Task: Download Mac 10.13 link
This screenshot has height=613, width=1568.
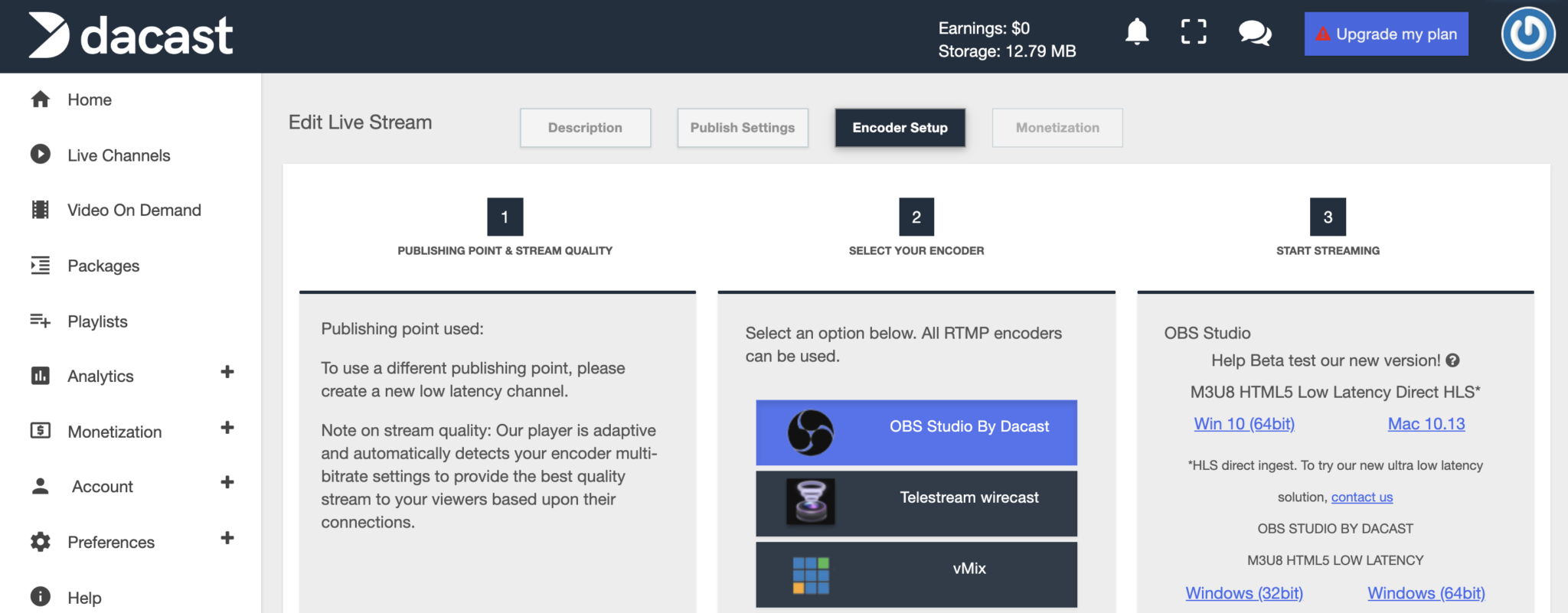Action: [x=1426, y=424]
